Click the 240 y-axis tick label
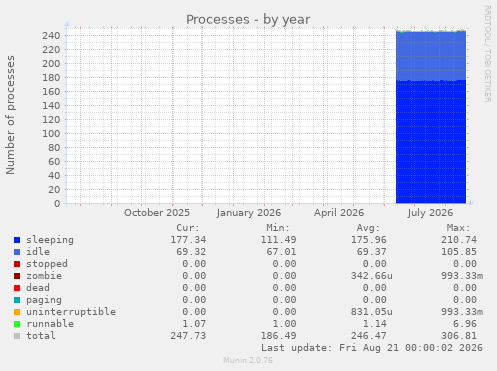 (51, 36)
